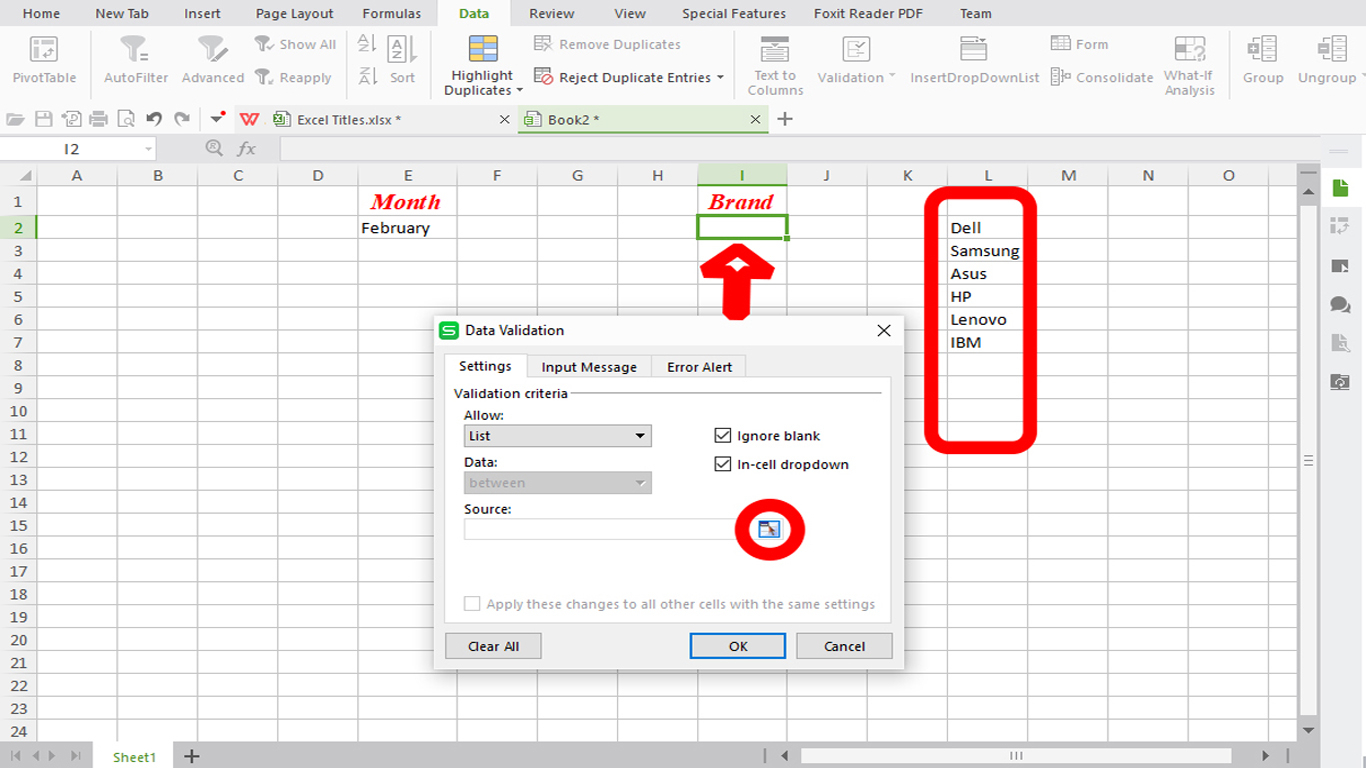Close the Book2 document tab
The height and width of the screenshot is (768, 1366).
pyautogui.click(x=756, y=119)
